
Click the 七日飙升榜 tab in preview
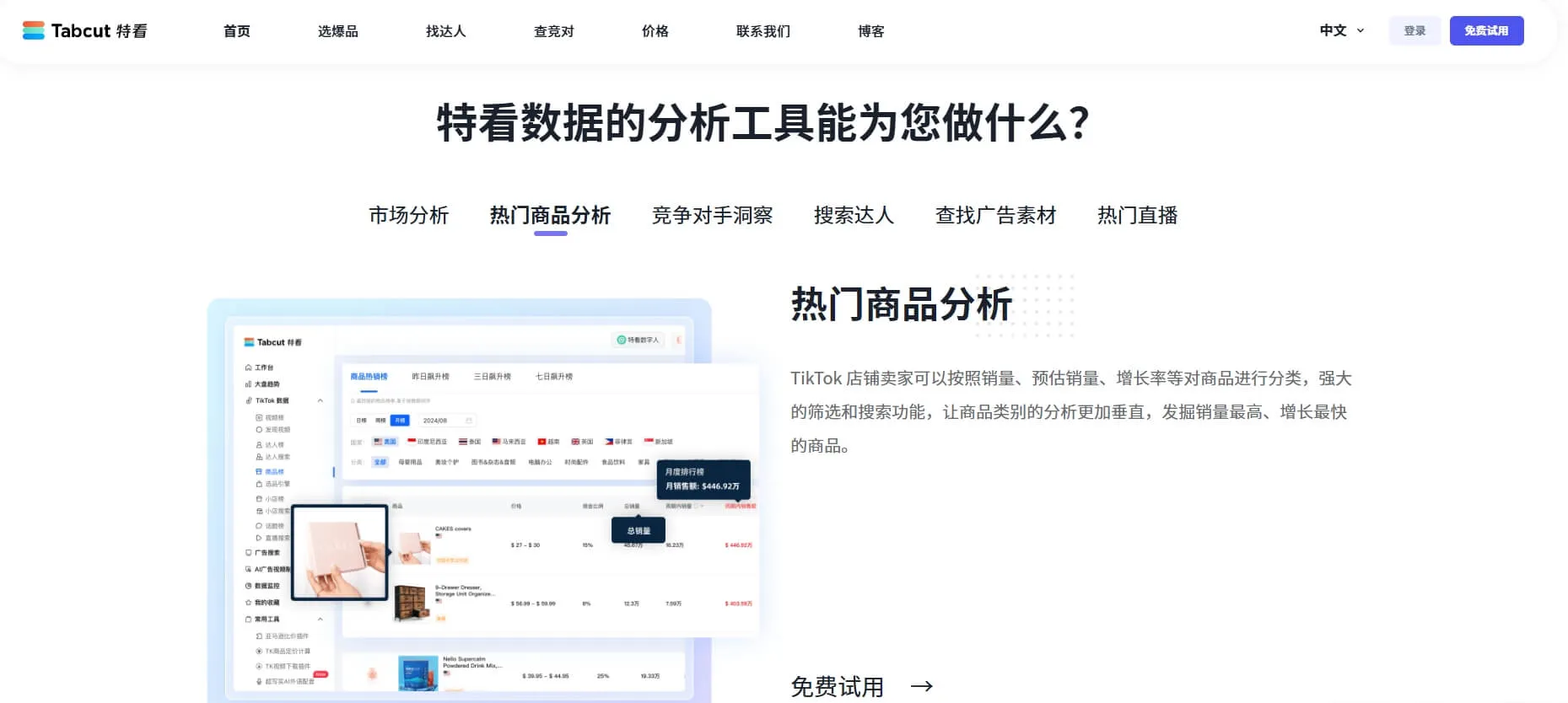click(x=554, y=377)
